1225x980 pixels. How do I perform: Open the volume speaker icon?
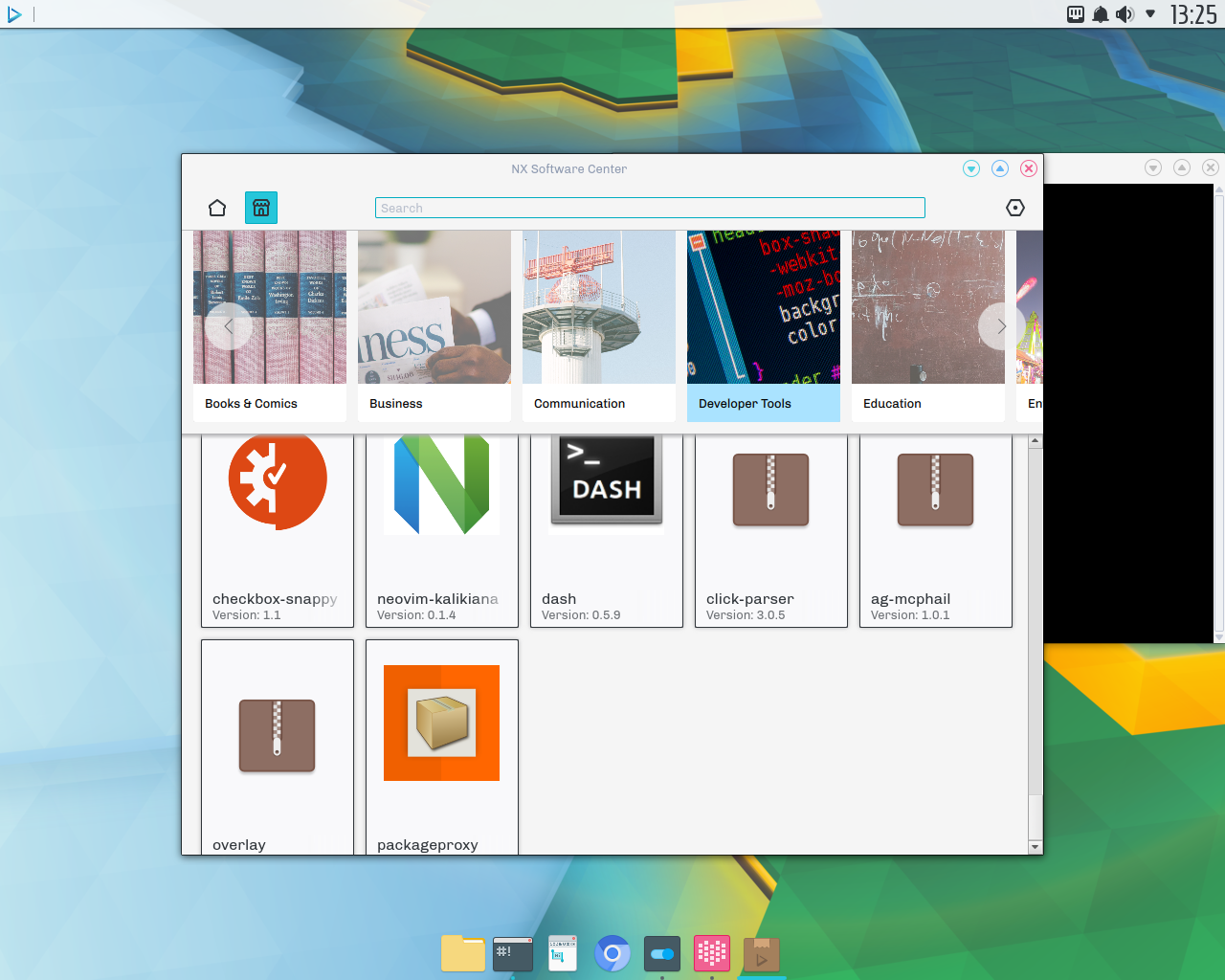(x=1125, y=14)
